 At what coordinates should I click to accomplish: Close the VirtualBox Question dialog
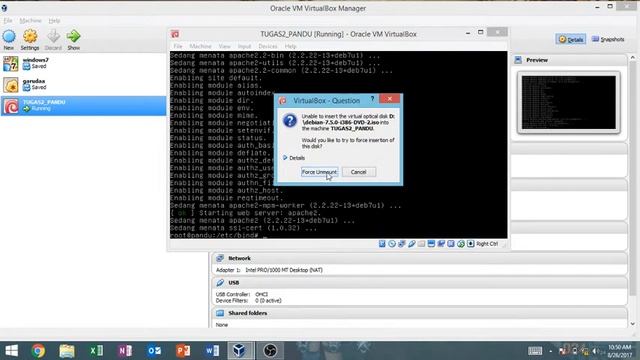click(x=389, y=99)
